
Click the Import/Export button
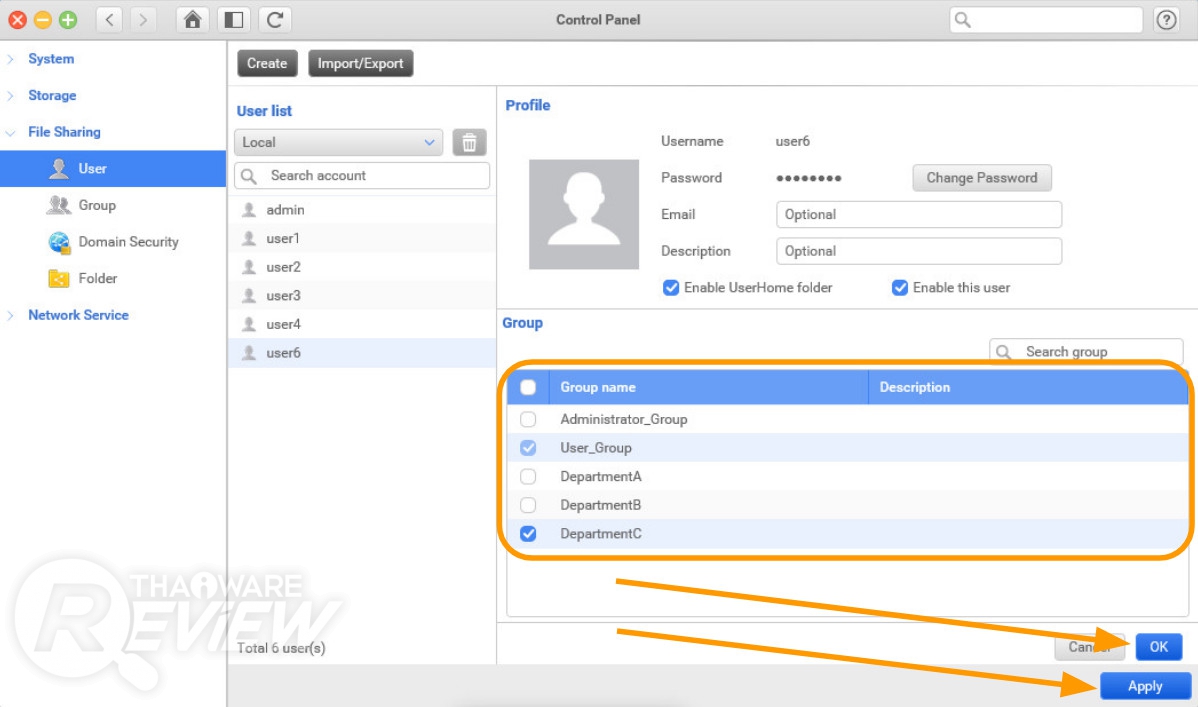361,63
